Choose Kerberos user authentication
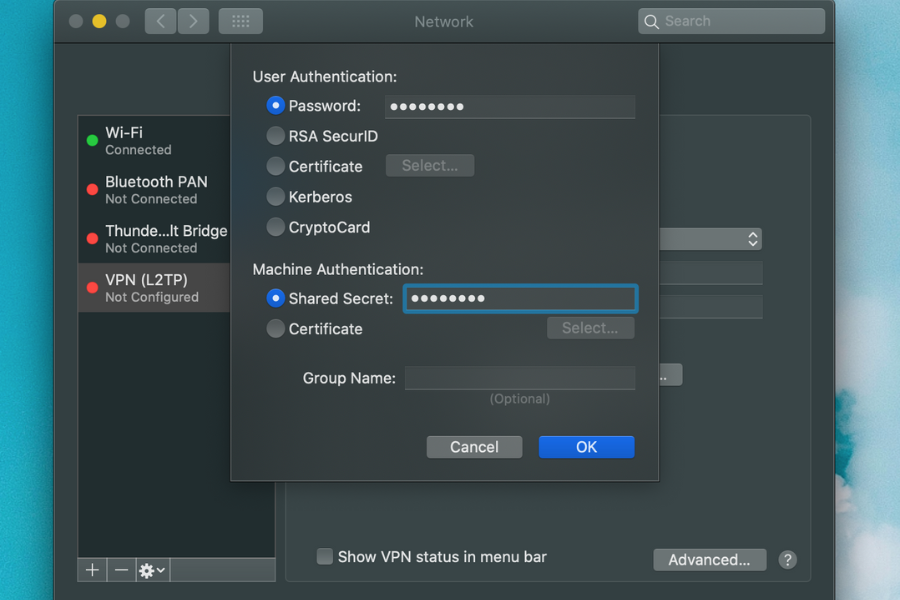 pos(276,197)
